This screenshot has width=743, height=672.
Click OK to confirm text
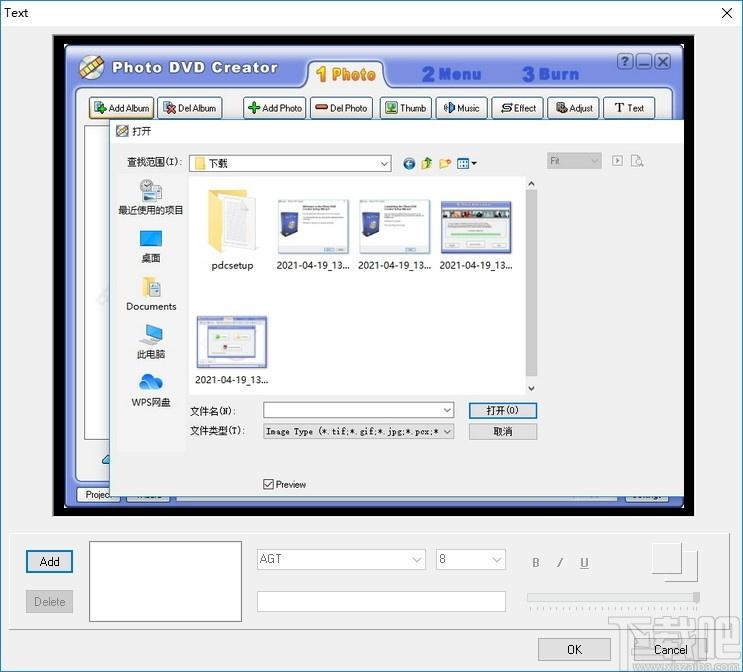[x=574, y=649]
